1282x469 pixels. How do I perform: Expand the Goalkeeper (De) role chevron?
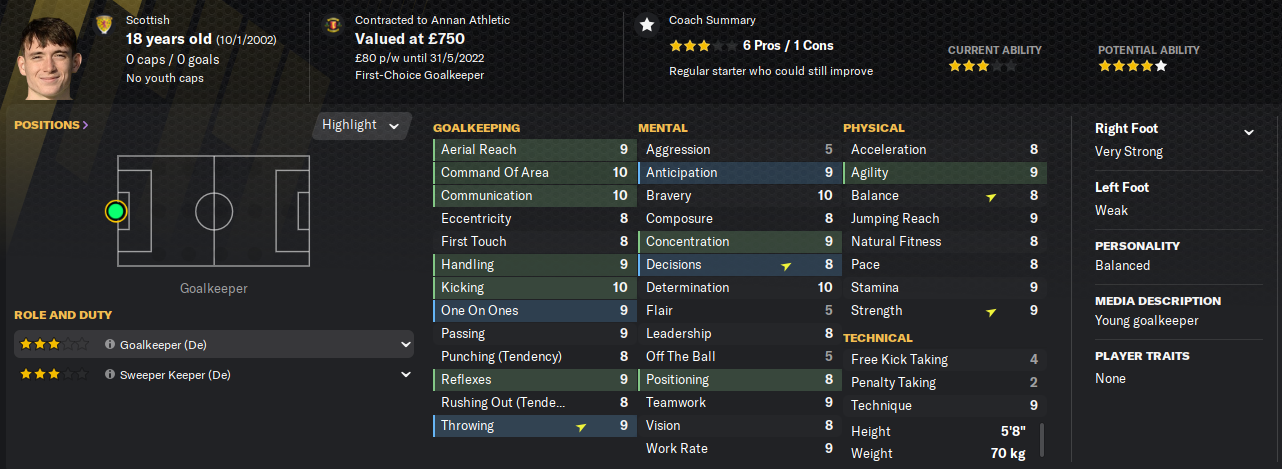click(406, 345)
